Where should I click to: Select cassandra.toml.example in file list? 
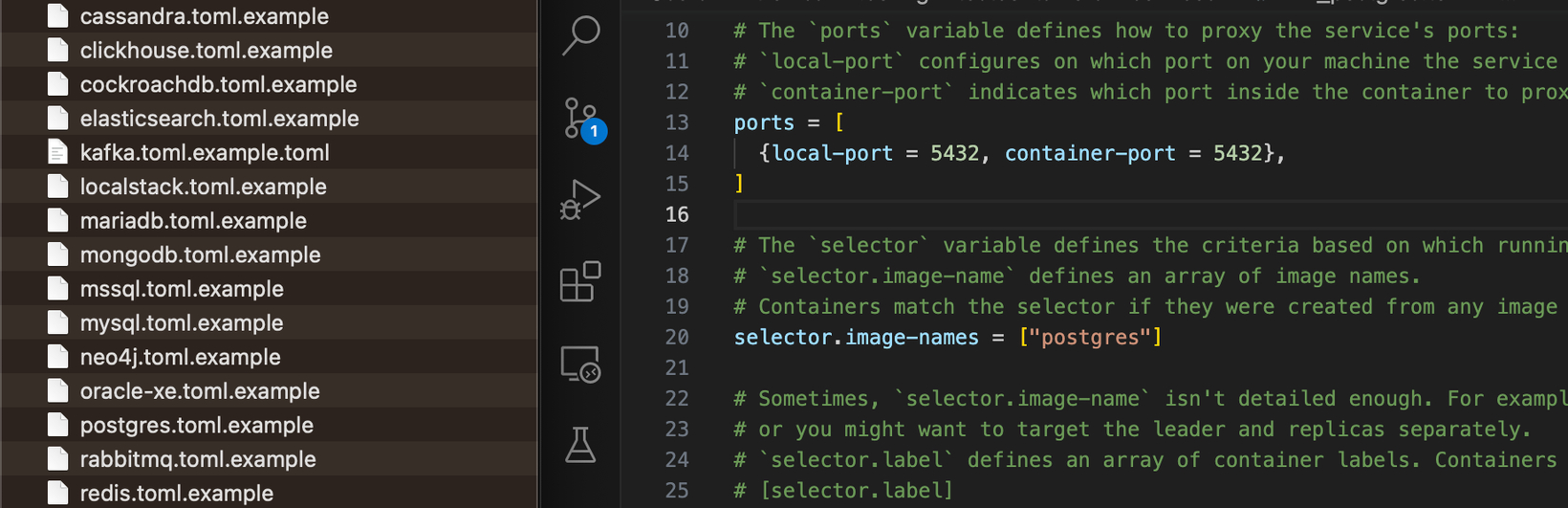pos(268,16)
